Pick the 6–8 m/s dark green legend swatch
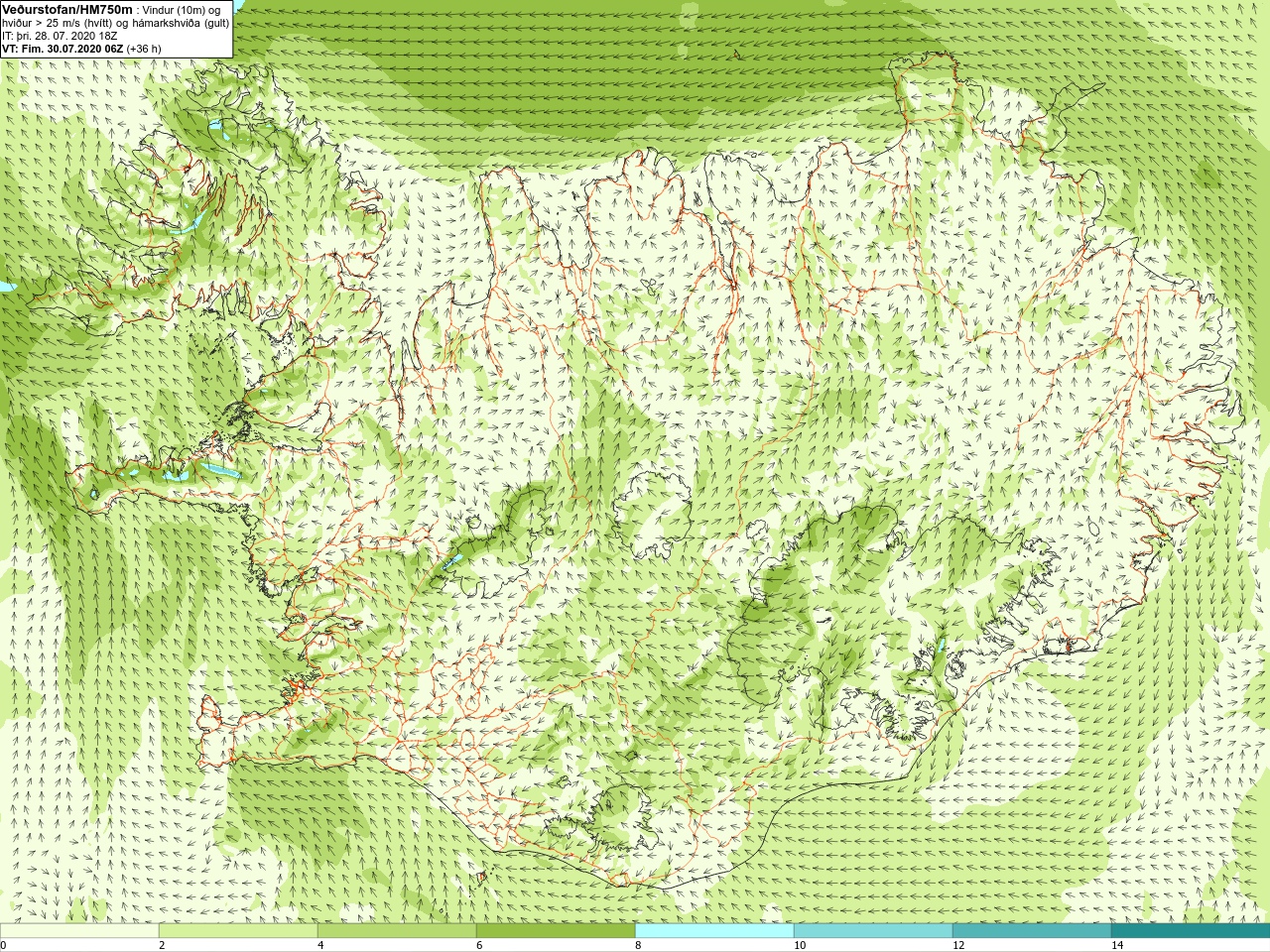The width and height of the screenshot is (1270, 952). tap(556, 931)
